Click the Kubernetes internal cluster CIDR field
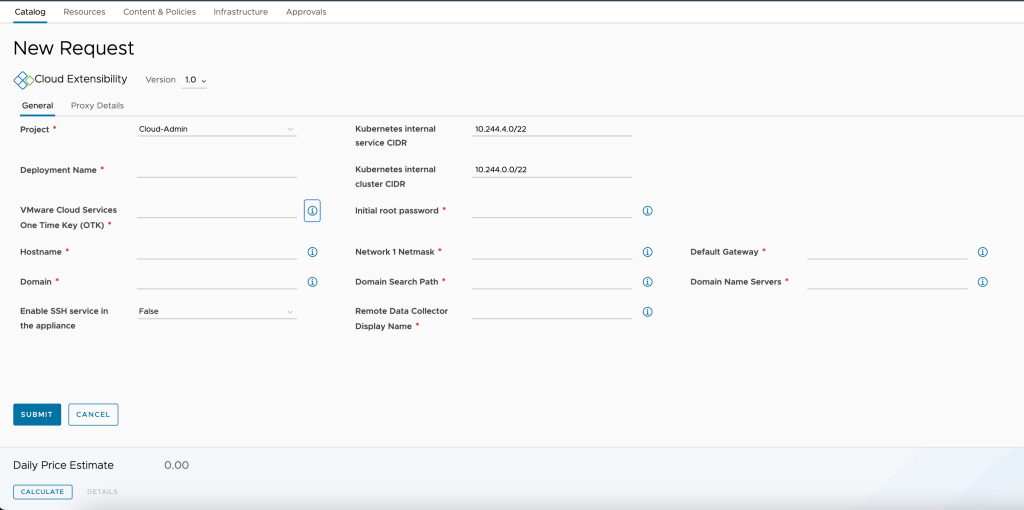1024x510 pixels. [x=552, y=170]
